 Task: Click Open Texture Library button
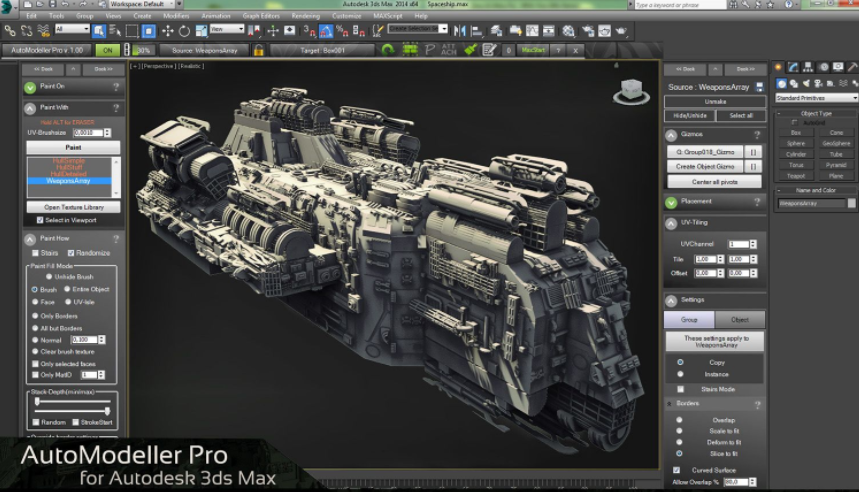point(73,207)
